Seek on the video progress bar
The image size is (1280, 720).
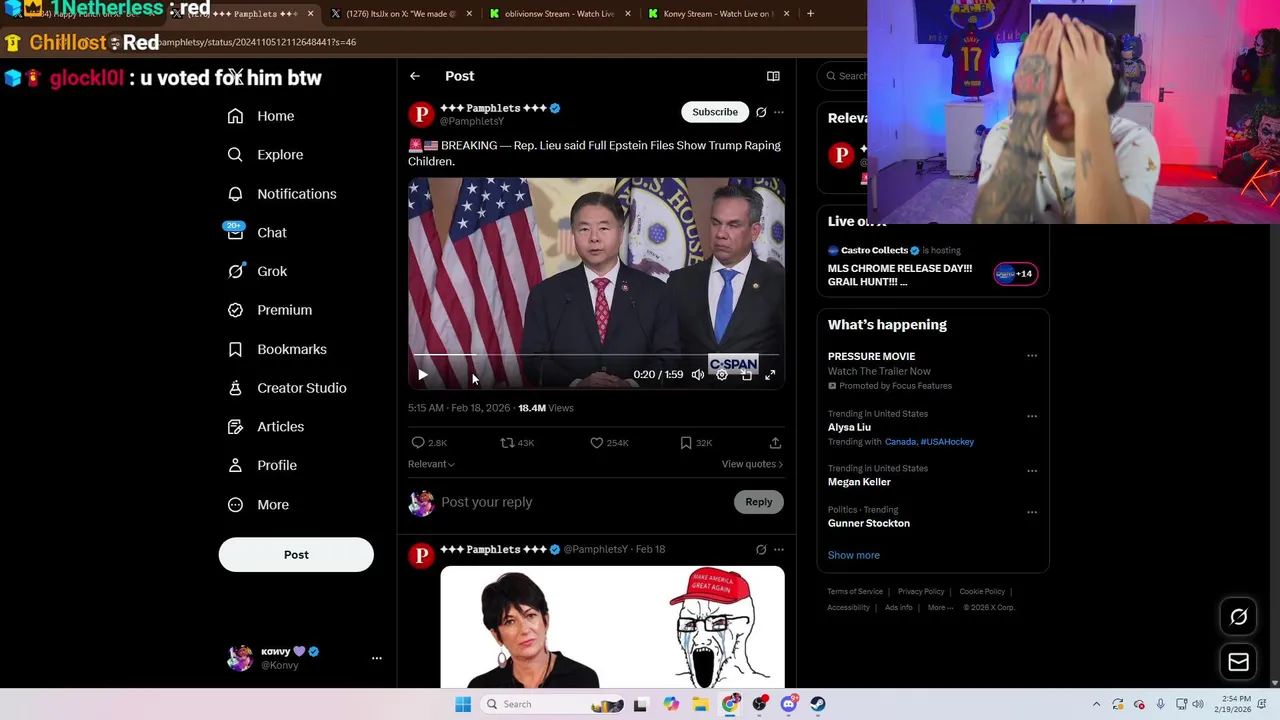click(596, 355)
